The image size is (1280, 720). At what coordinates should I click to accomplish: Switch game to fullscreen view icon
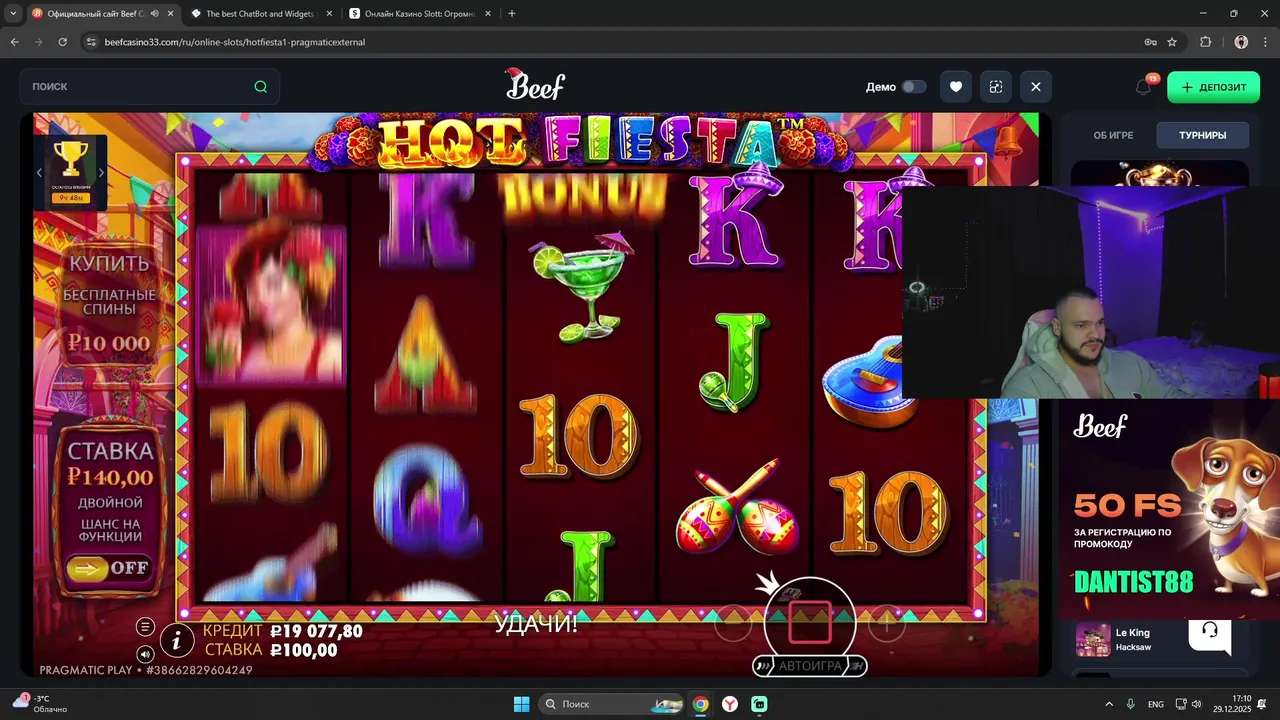996,87
